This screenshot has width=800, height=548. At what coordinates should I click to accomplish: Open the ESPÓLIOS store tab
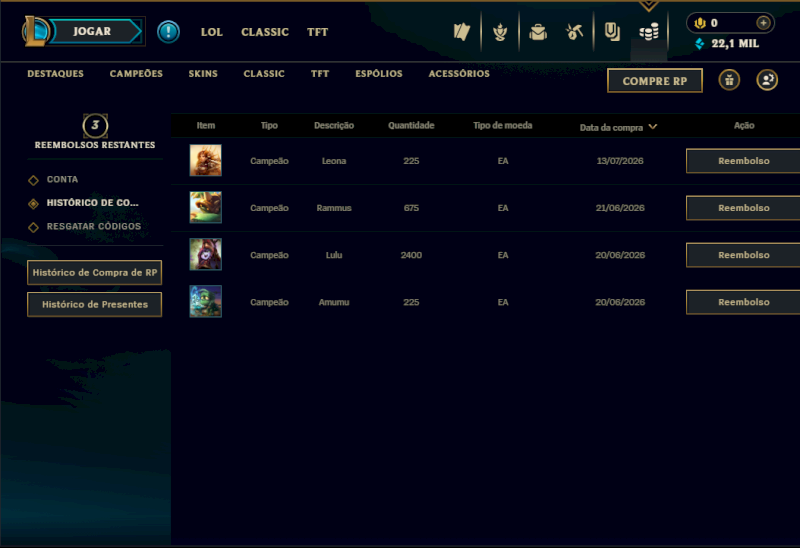tap(379, 73)
